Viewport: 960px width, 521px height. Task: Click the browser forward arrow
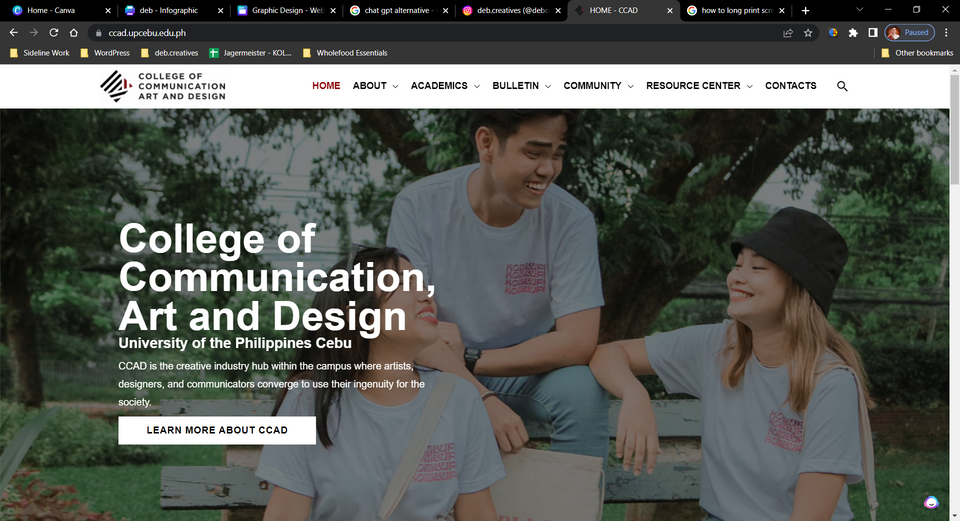click(x=34, y=32)
